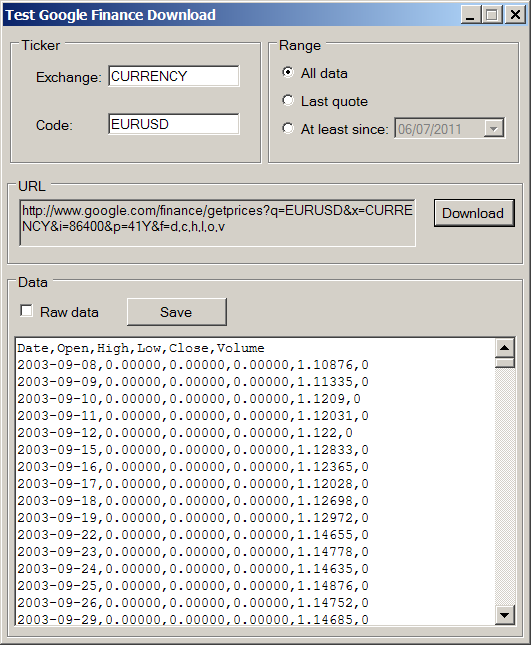
Task: Click the generated URL text box
Action: coord(217,223)
